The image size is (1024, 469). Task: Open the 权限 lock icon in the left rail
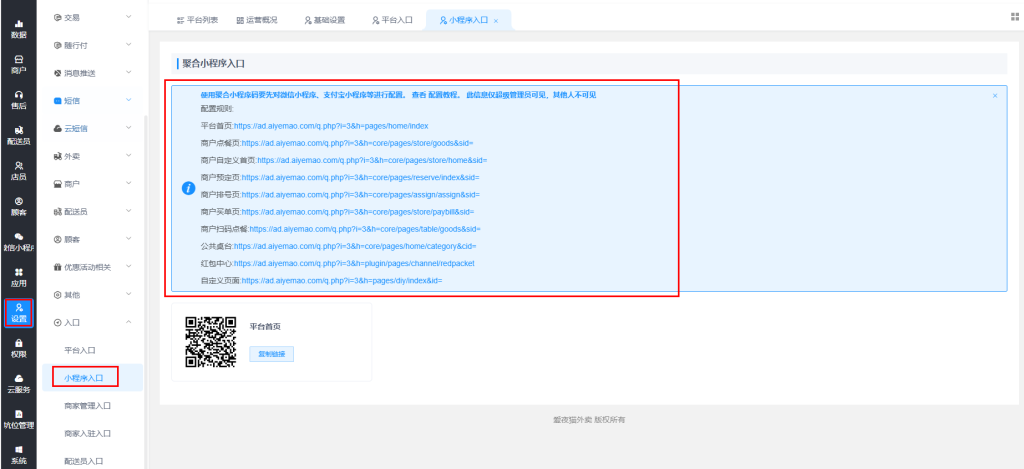click(x=18, y=348)
